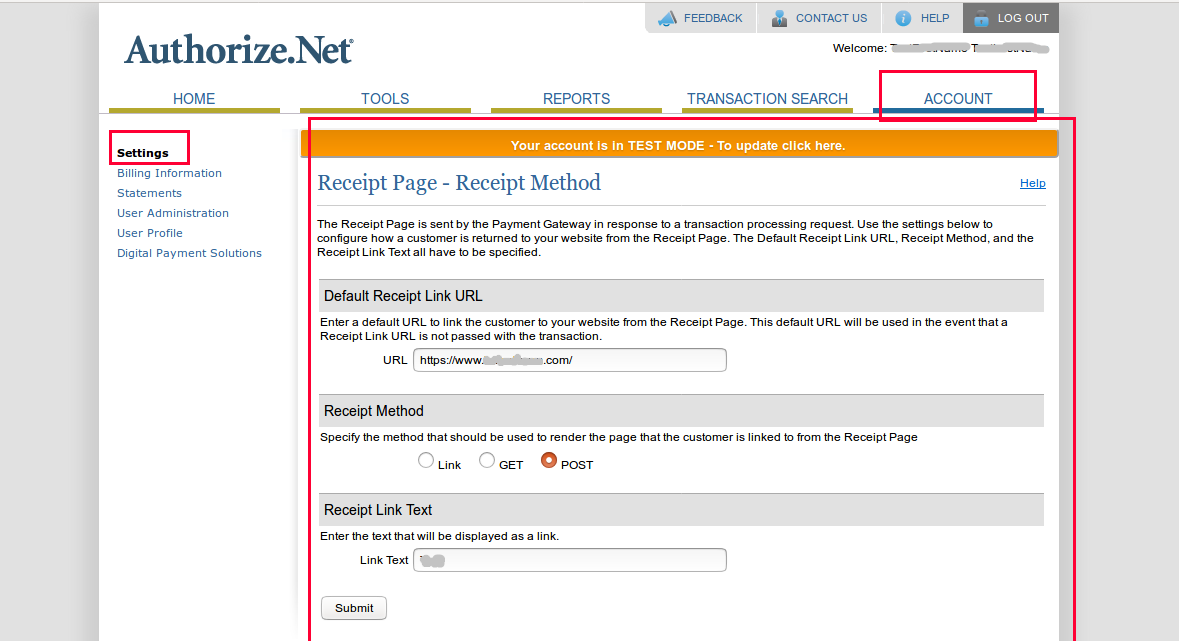Viewport: 1179px width, 641px height.
Task: Select the POST receipt method radio
Action: coord(549,460)
